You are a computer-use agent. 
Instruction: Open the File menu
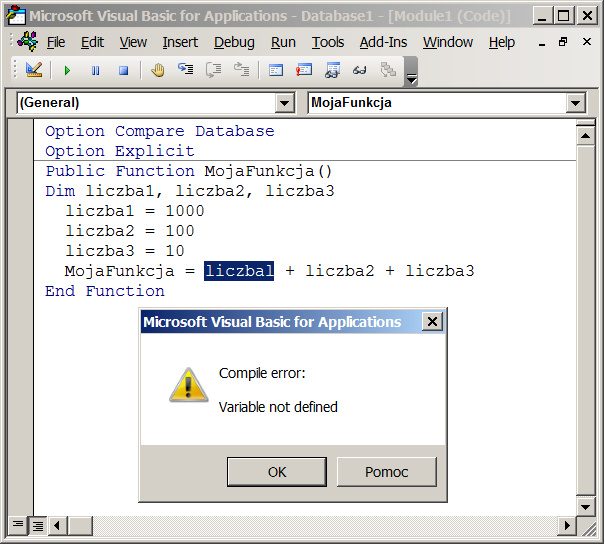click(56, 42)
